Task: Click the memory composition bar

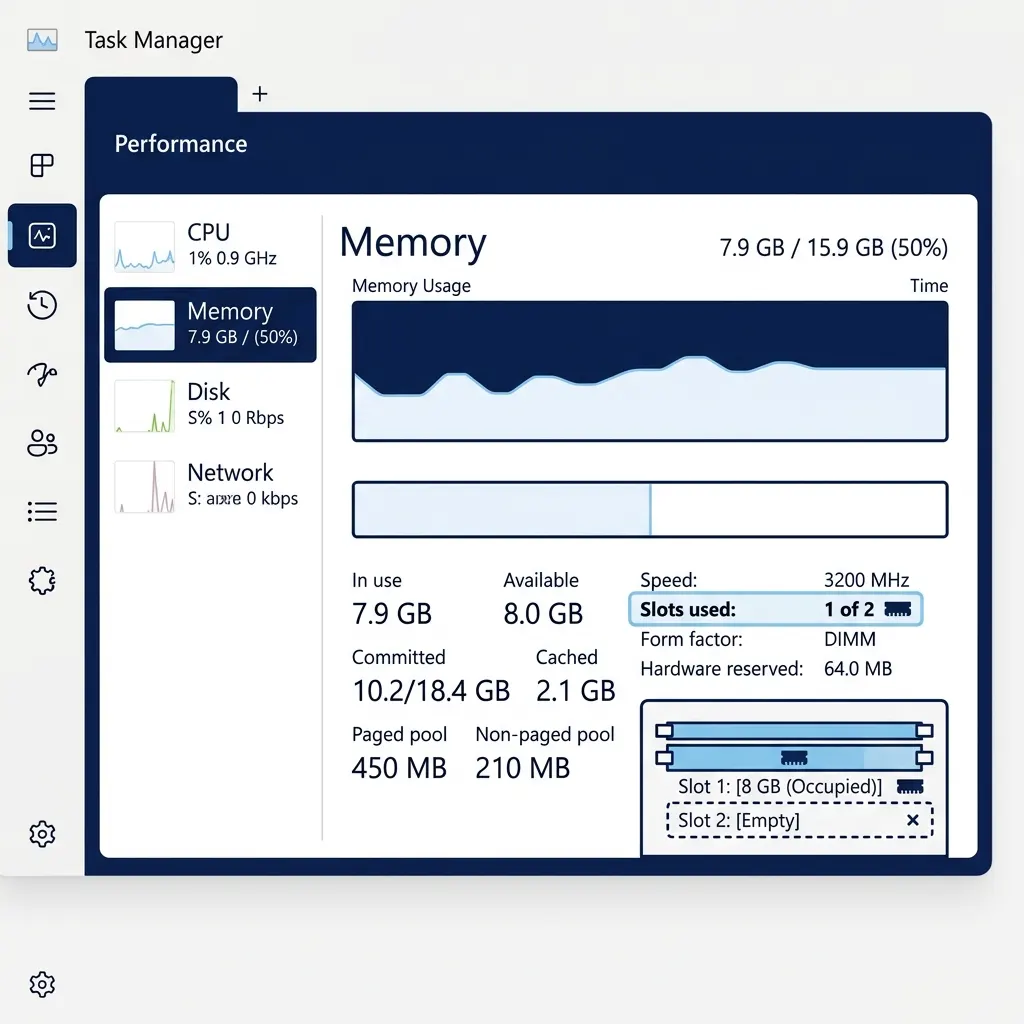Action: tap(650, 509)
